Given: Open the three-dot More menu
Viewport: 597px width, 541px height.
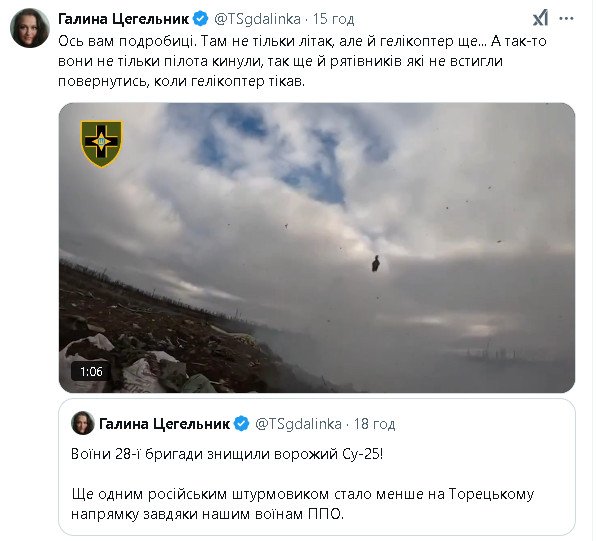Looking at the screenshot, I should 567,18.
